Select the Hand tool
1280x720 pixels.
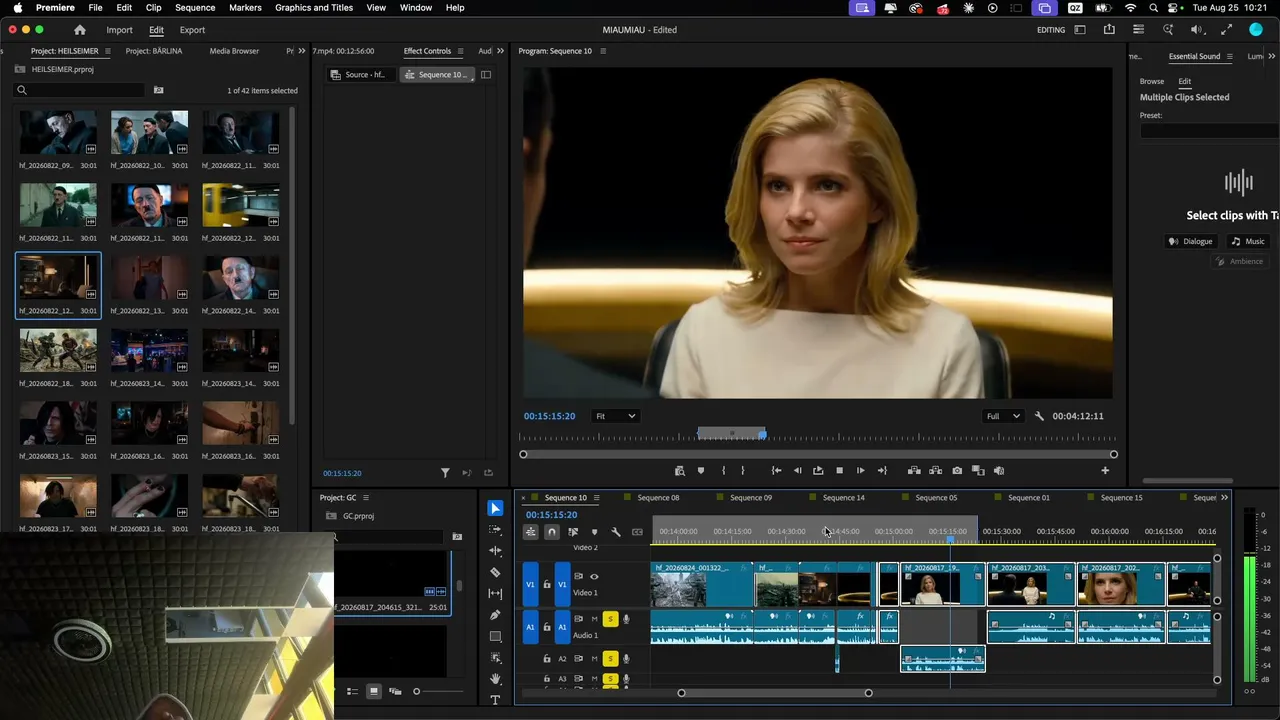(x=495, y=679)
